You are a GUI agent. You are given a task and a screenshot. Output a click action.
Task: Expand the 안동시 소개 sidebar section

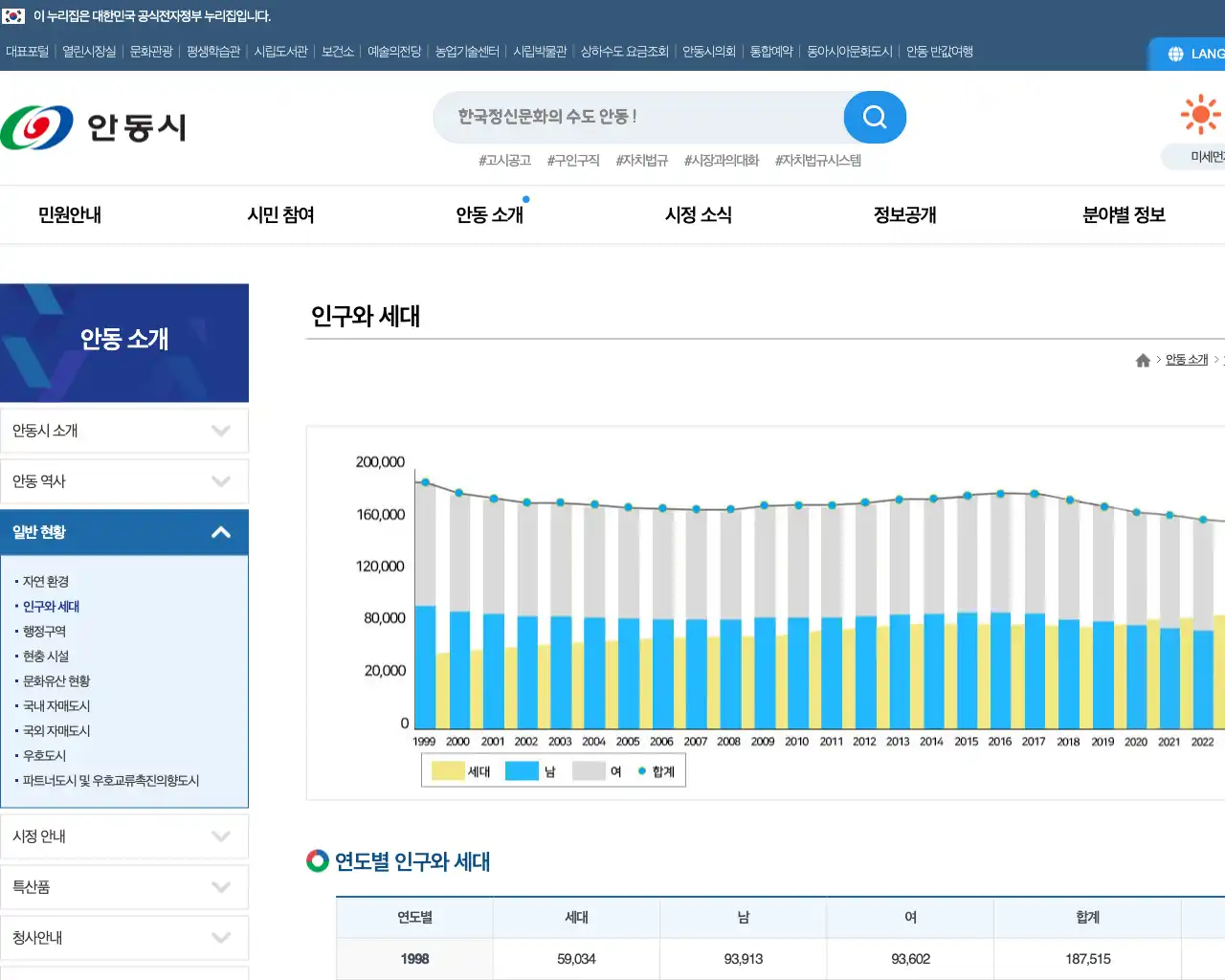point(124,431)
